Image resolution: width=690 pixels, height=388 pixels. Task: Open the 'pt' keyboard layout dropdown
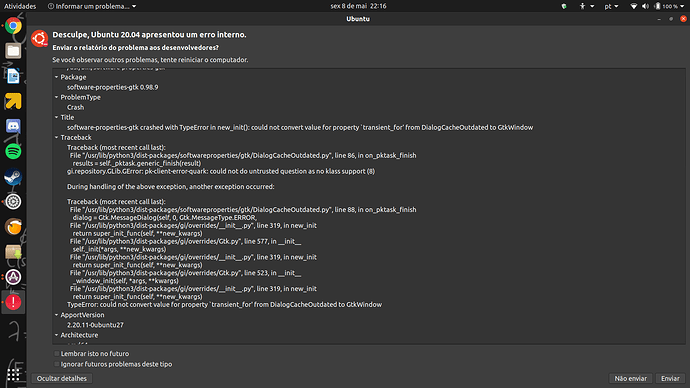[x=611, y=6]
